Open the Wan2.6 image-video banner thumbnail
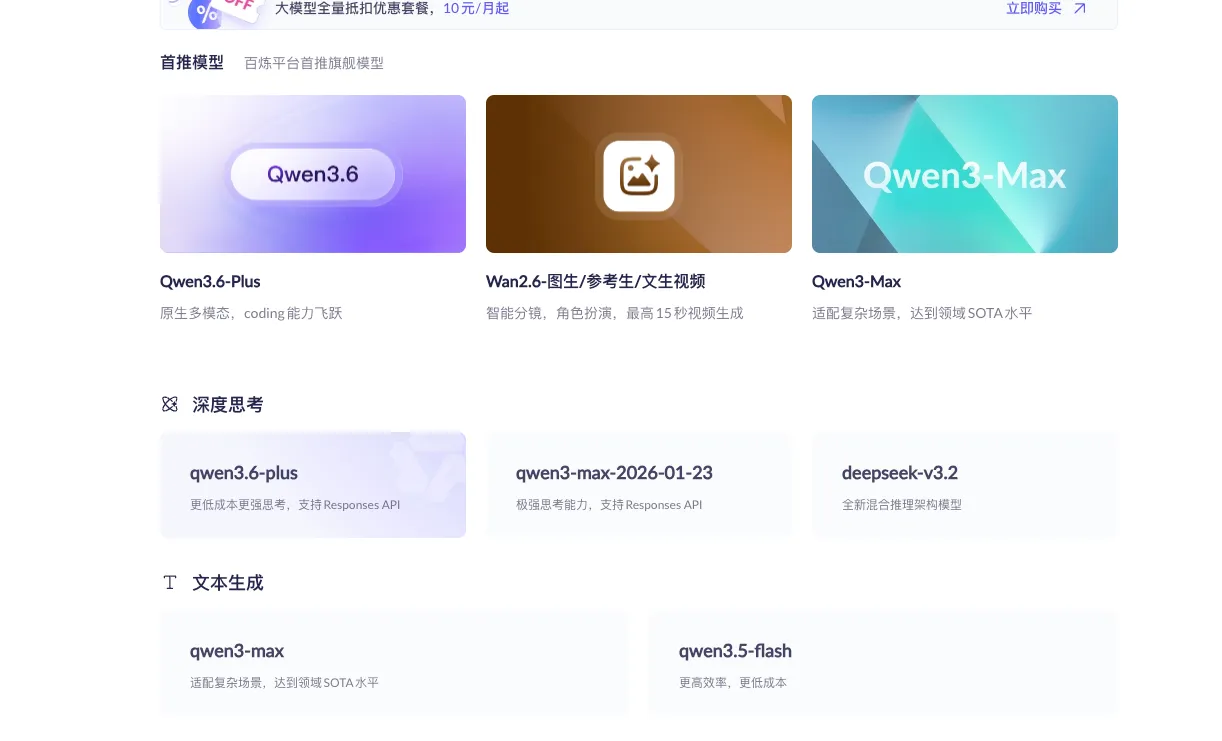The image size is (1222, 741). pyautogui.click(x=639, y=174)
